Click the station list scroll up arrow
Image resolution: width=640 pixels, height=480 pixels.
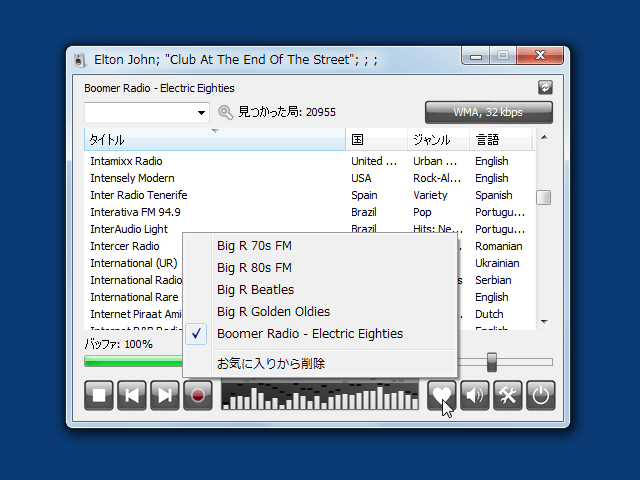pos(544,138)
